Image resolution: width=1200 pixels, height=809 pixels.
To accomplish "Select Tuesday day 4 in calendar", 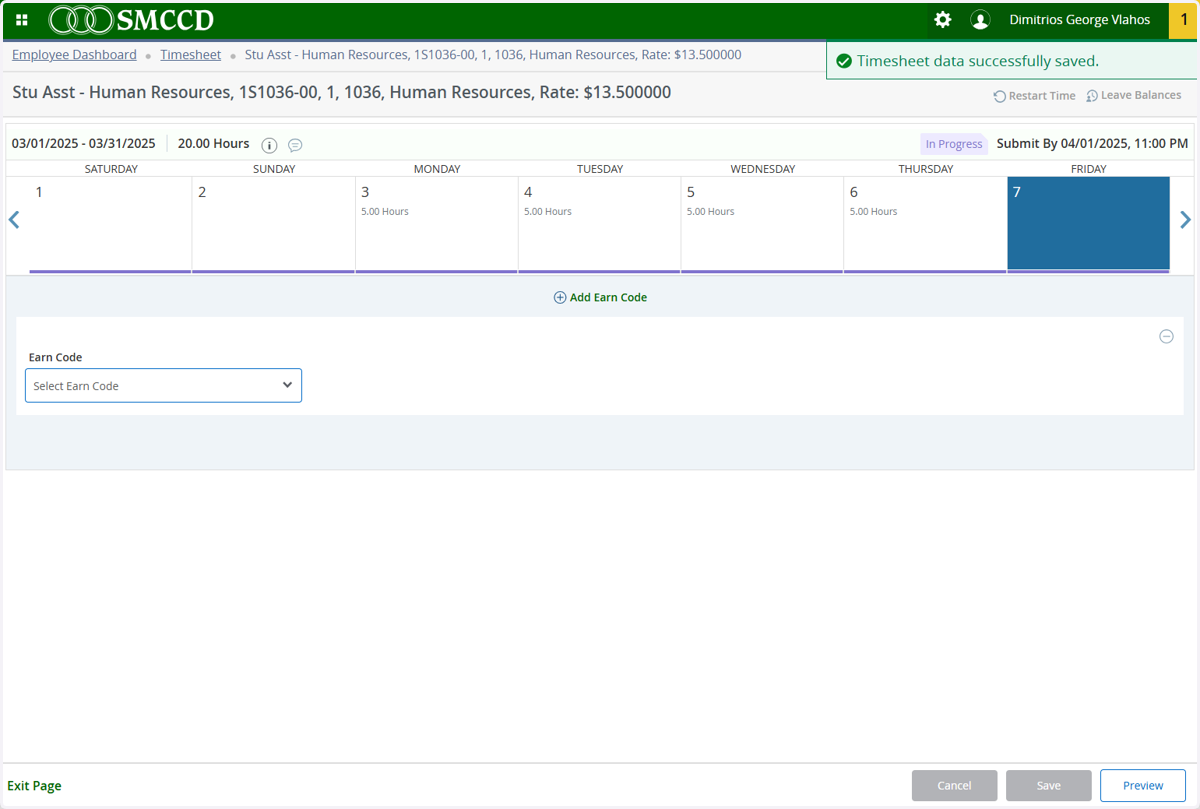I will (x=599, y=224).
